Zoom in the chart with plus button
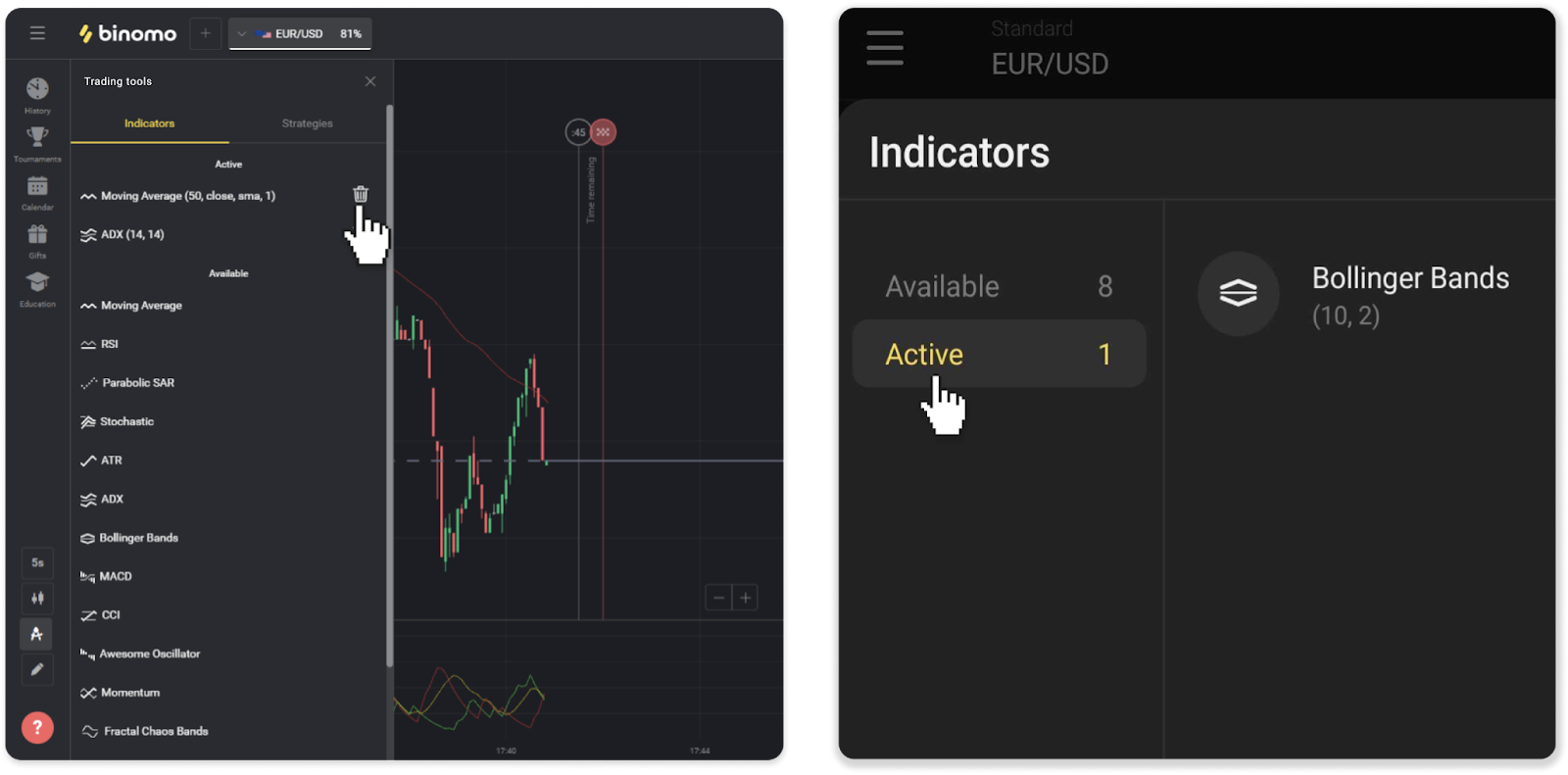The width and height of the screenshot is (1568, 775). point(745,598)
